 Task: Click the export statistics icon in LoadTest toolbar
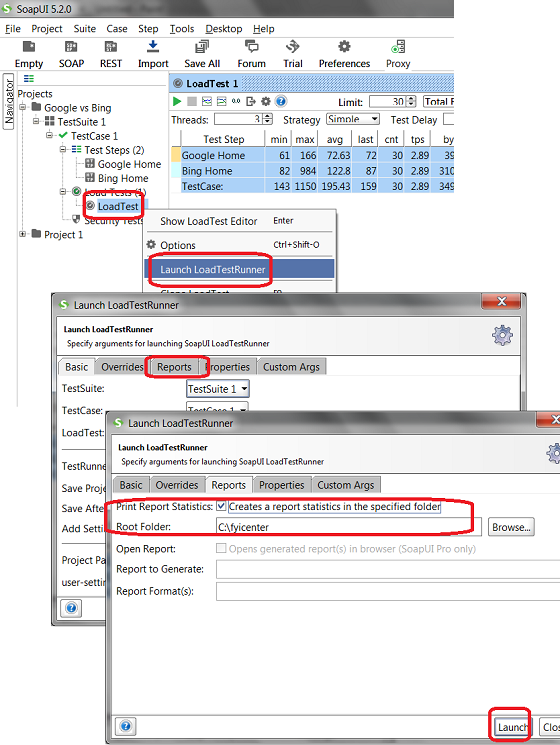click(251, 101)
